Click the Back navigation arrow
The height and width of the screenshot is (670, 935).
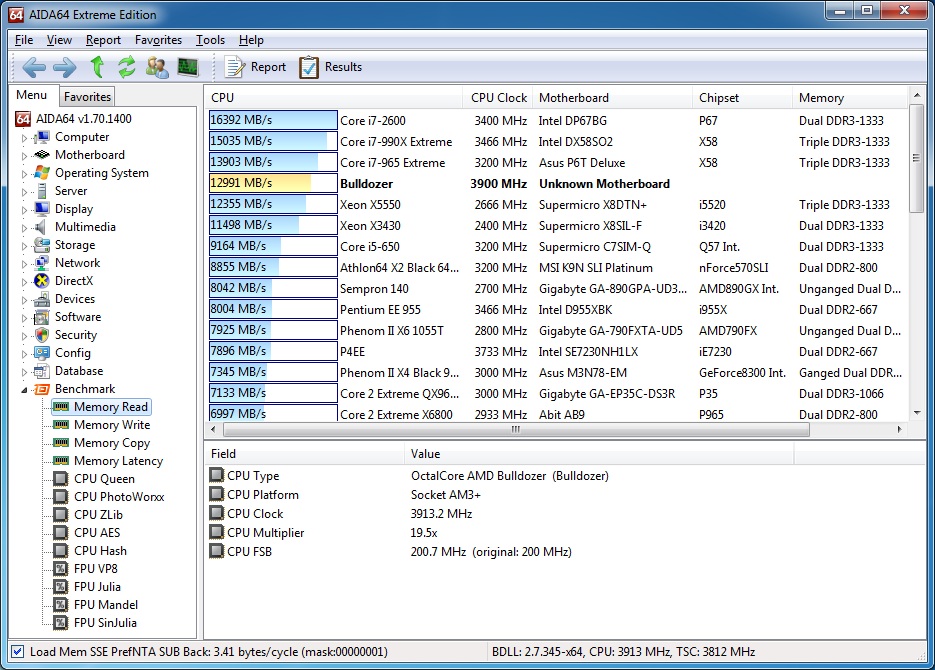(33, 67)
